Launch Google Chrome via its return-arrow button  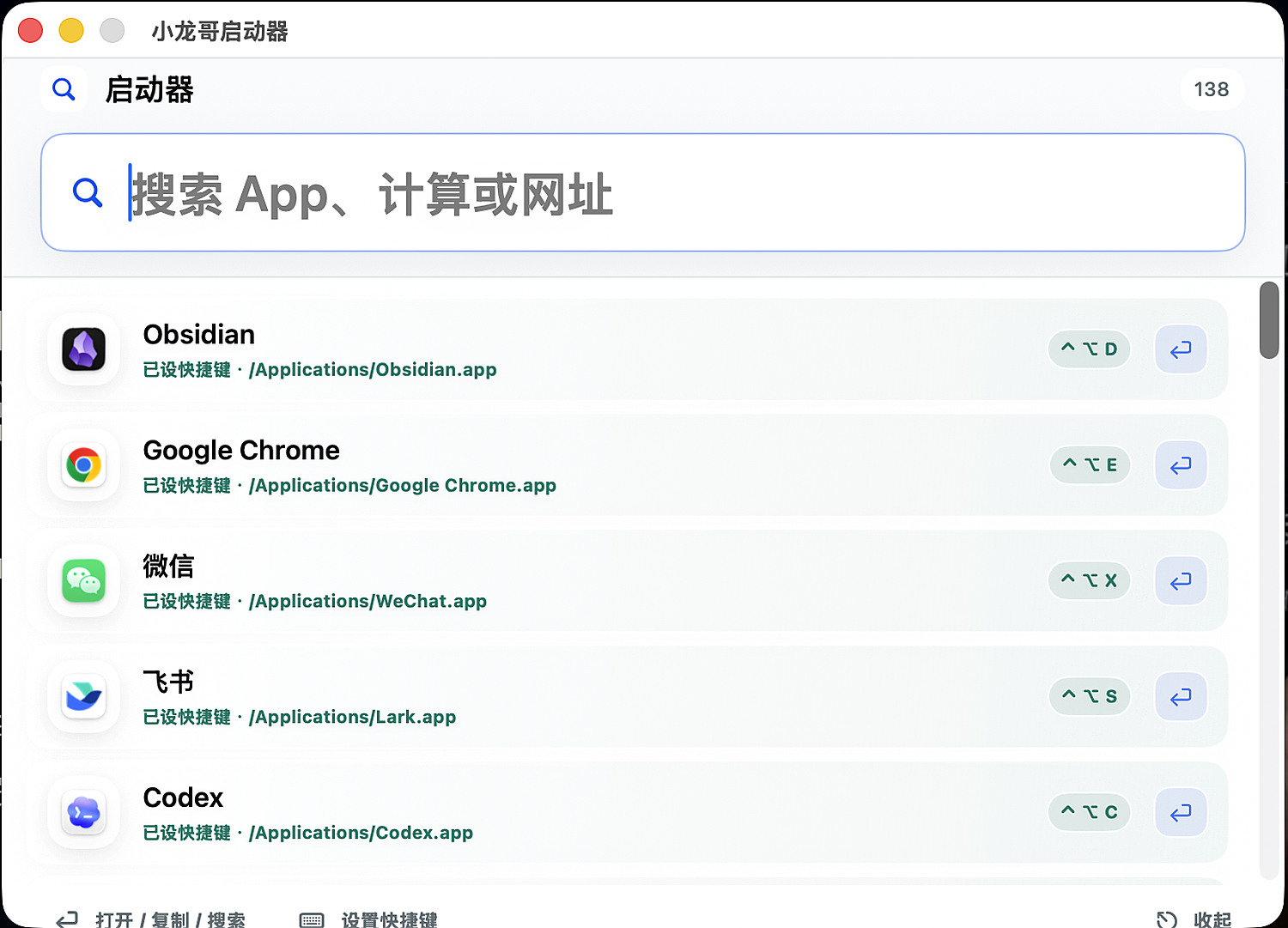[1181, 465]
